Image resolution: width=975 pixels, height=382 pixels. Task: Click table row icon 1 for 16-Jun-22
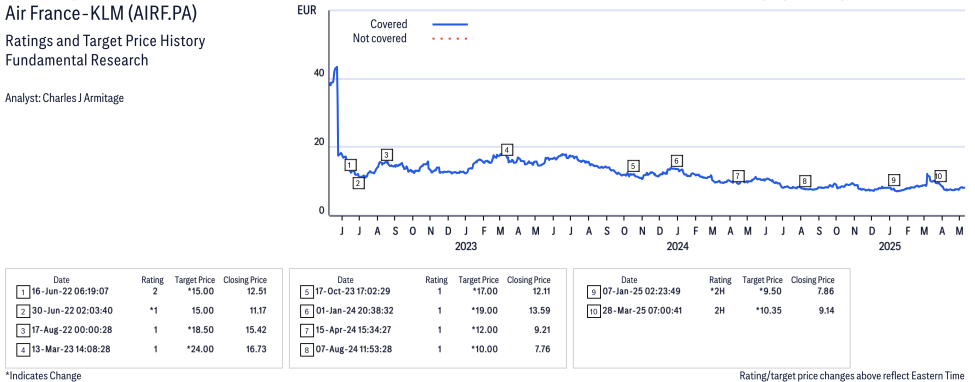click(x=23, y=291)
